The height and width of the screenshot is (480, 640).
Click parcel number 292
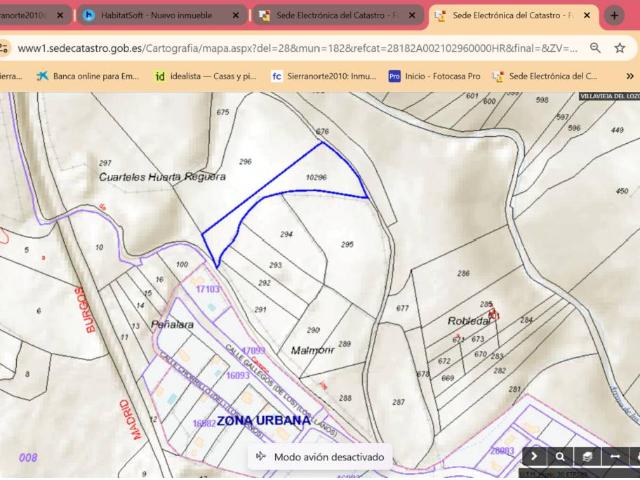[x=264, y=283]
